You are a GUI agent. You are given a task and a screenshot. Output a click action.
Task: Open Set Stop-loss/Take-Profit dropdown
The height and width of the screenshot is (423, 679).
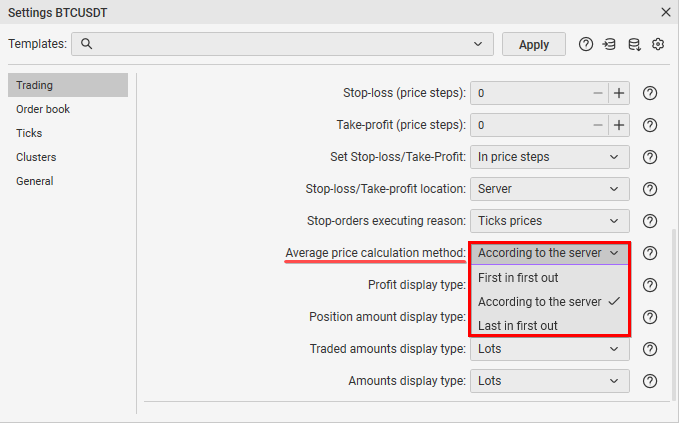550,157
